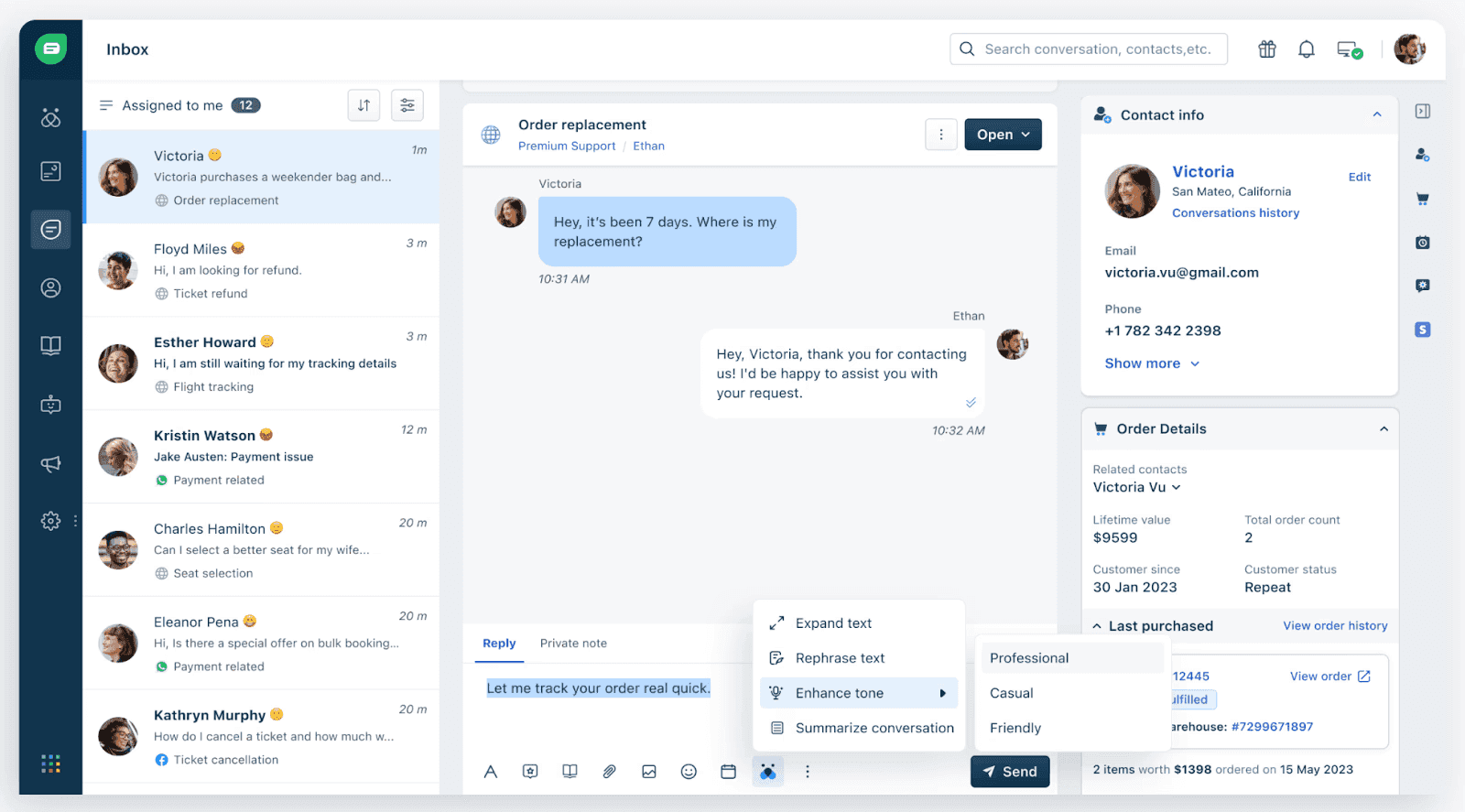Focus the search conversation field
Screen dimensions: 1465x812
pyautogui.click(x=1089, y=49)
